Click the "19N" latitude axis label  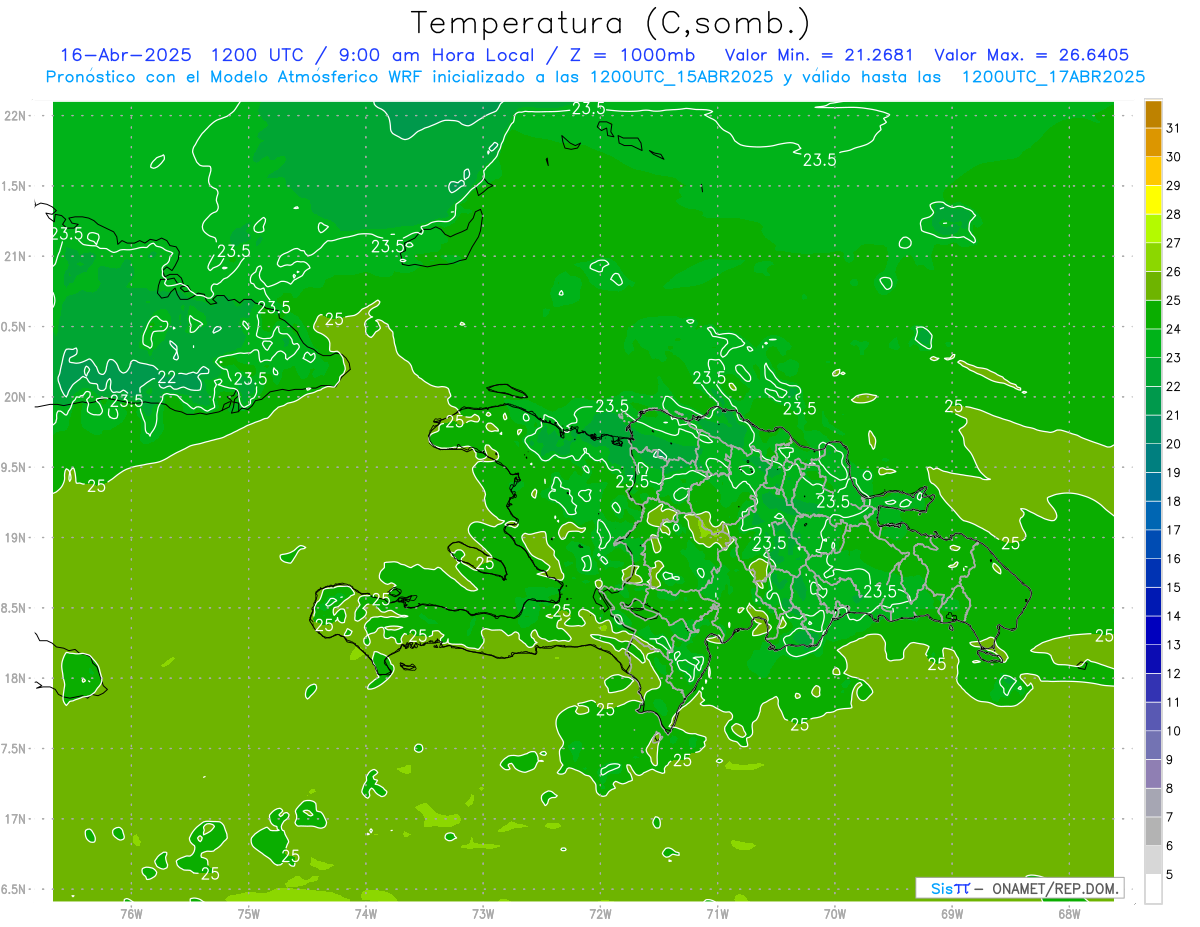[15, 538]
